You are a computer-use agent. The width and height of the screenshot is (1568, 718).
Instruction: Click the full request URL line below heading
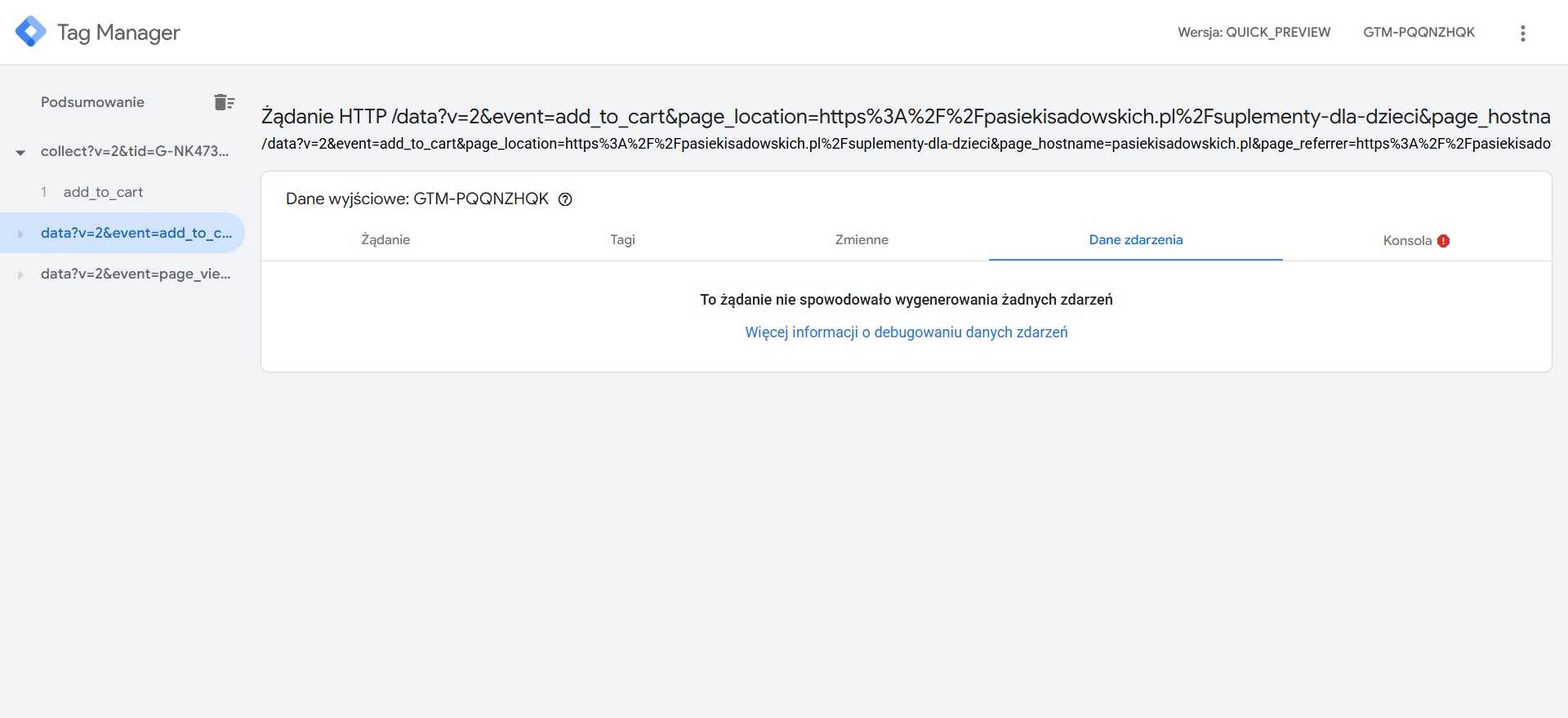tap(906, 144)
